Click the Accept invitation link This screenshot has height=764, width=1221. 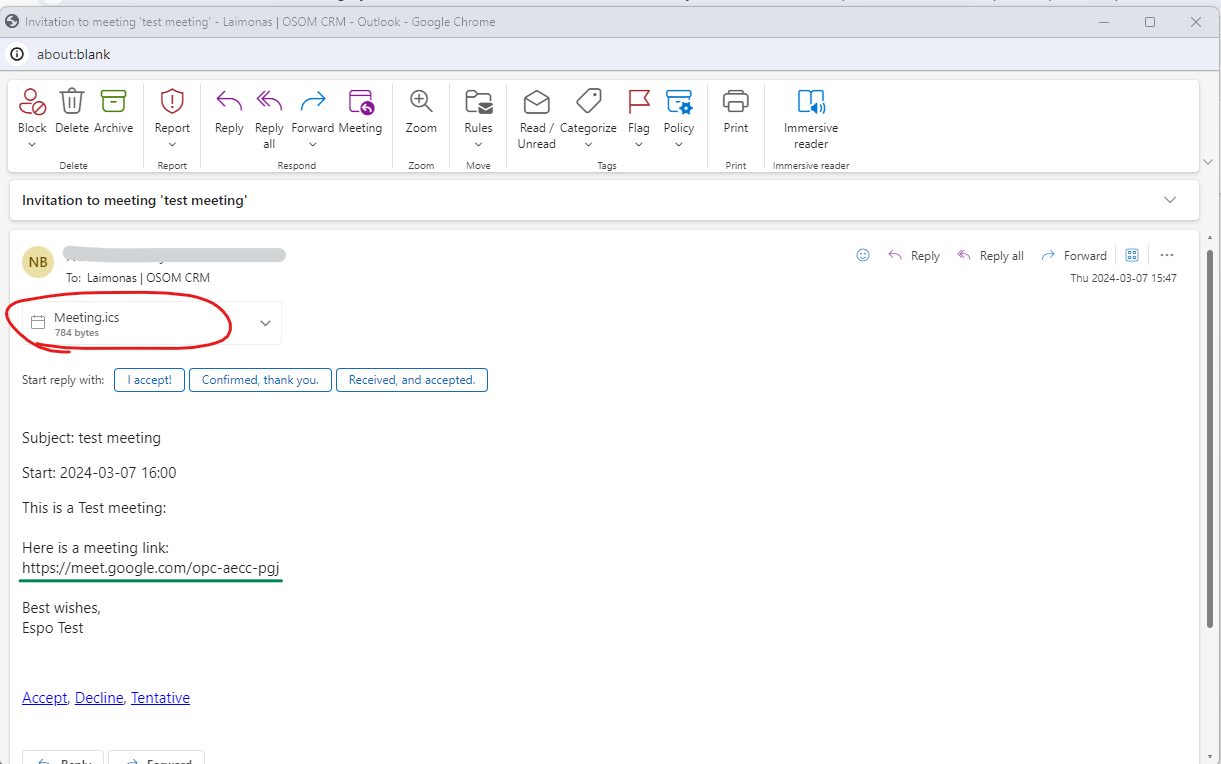(45, 698)
